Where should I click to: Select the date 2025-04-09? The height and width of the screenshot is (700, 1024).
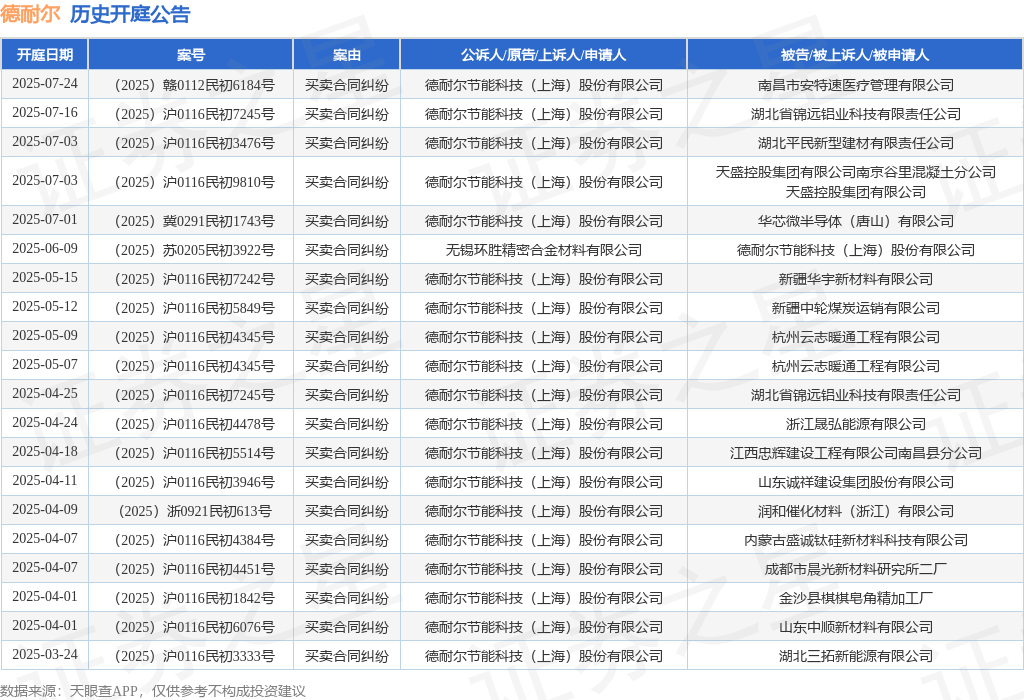click(x=44, y=509)
